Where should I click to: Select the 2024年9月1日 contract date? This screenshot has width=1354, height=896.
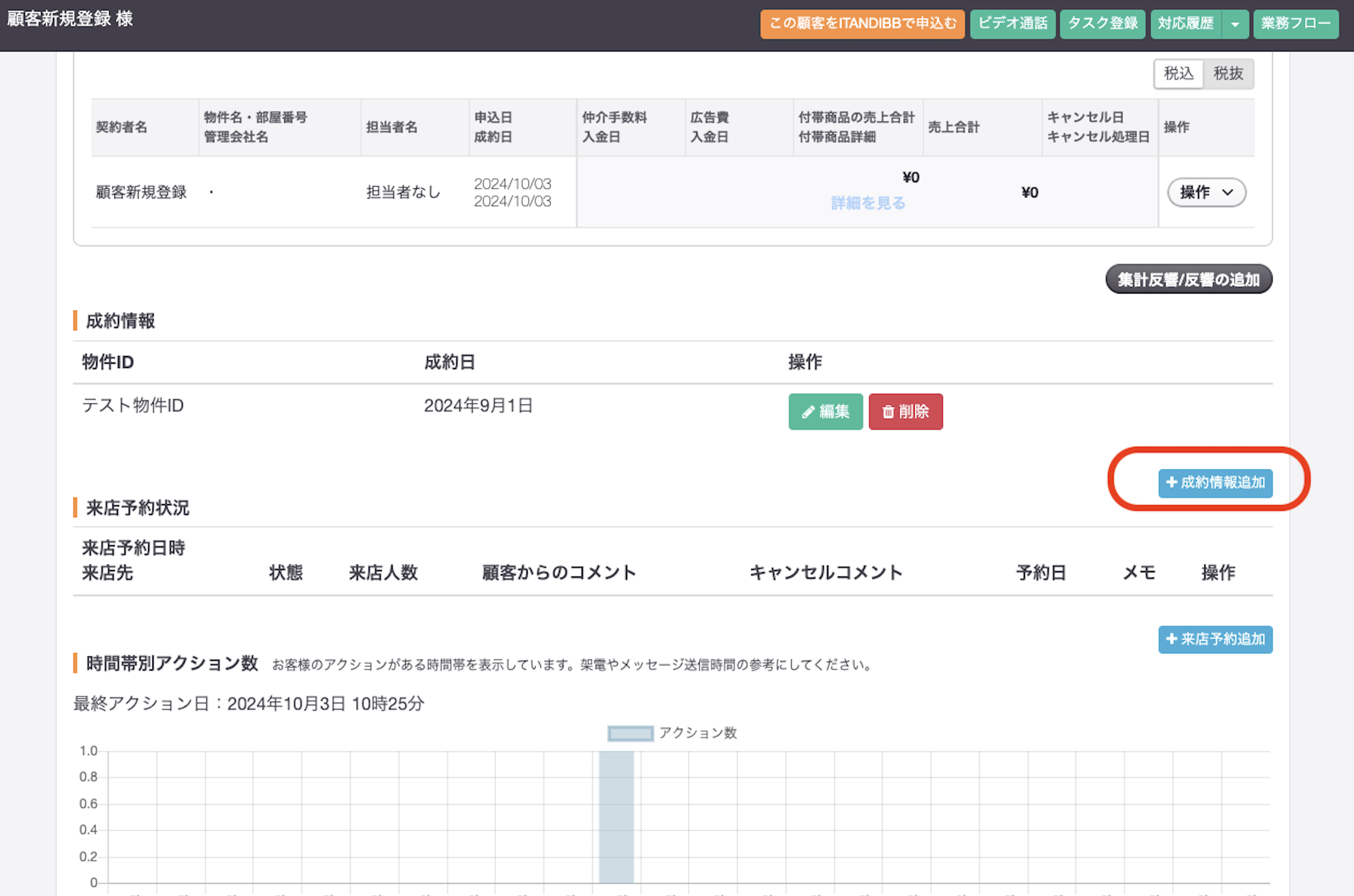click(x=478, y=406)
